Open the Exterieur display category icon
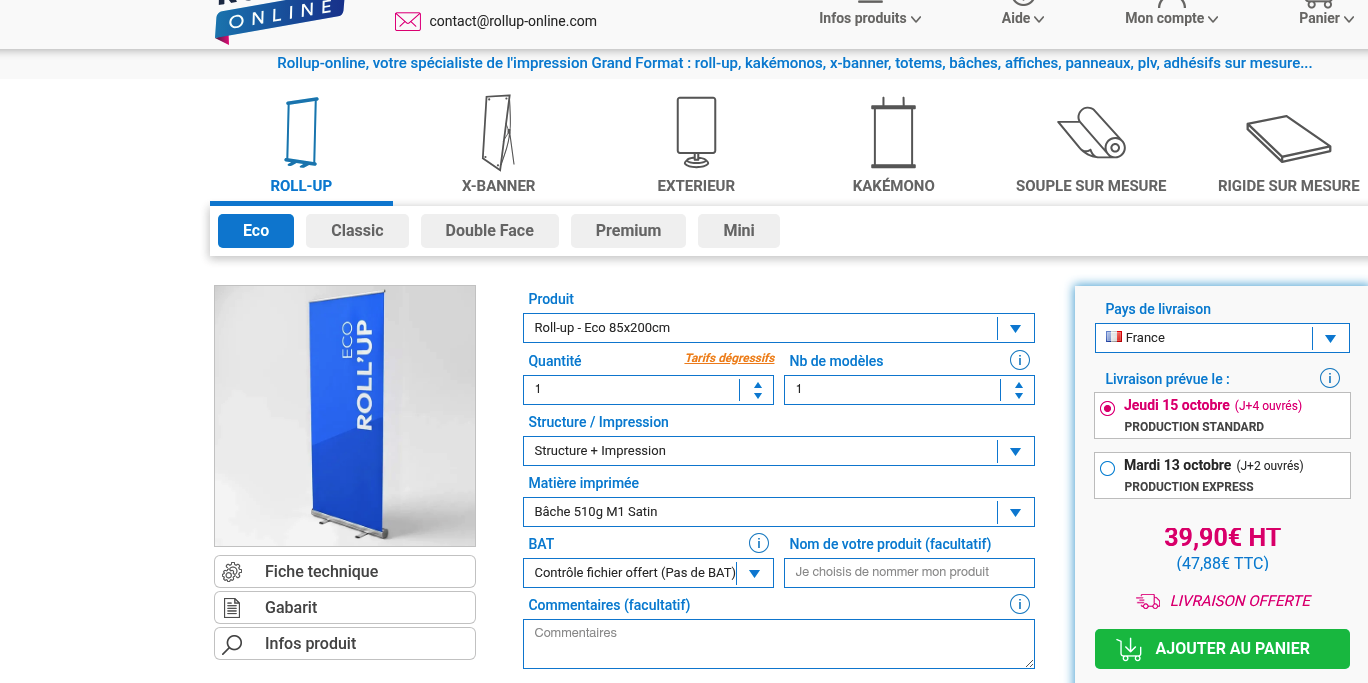The width and height of the screenshot is (1368, 683). click(x=696, y=132)
